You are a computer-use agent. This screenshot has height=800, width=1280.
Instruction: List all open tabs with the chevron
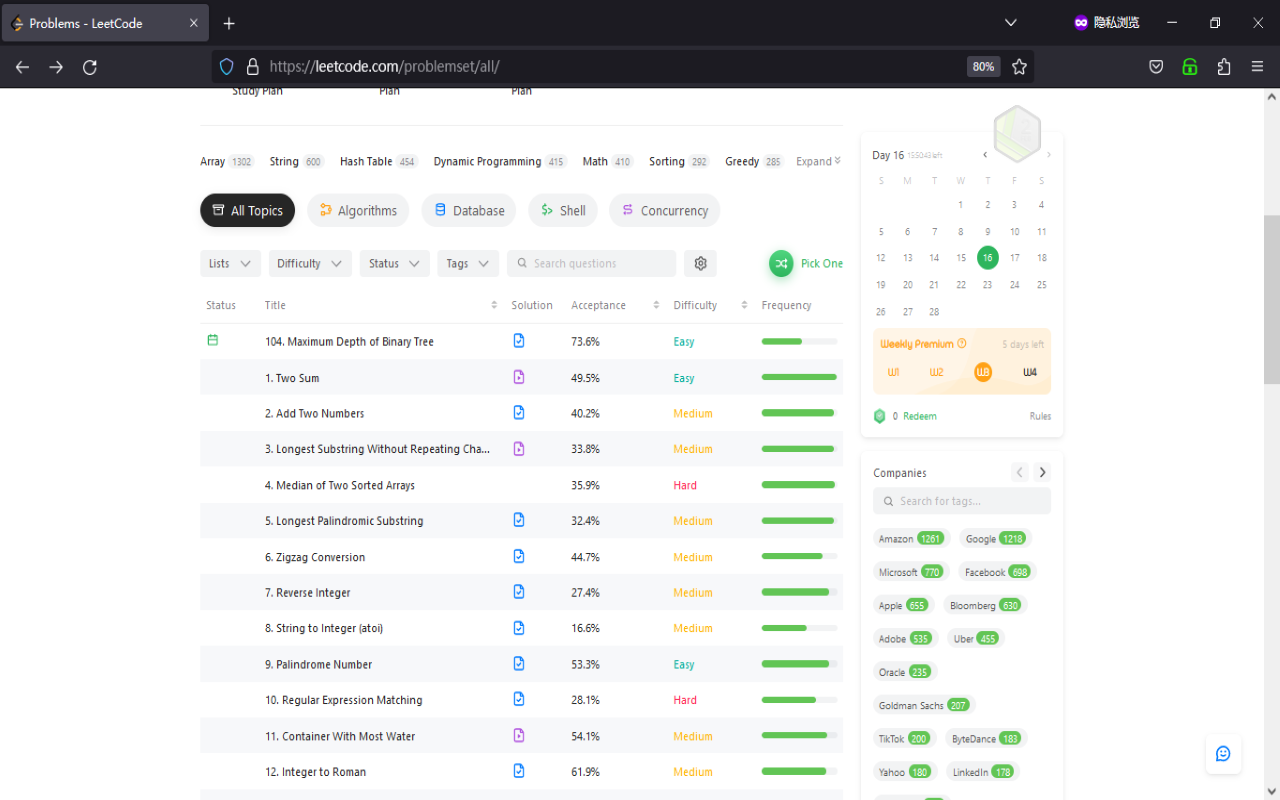(x=1011, y=23)
